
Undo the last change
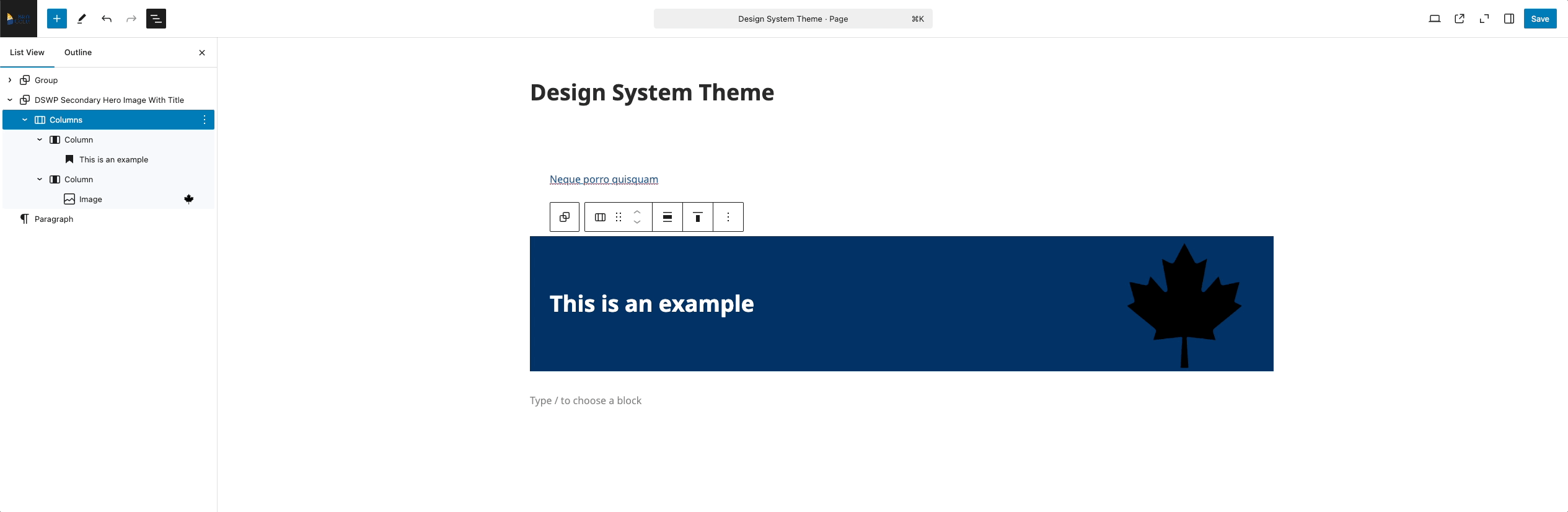click(107, 19)
